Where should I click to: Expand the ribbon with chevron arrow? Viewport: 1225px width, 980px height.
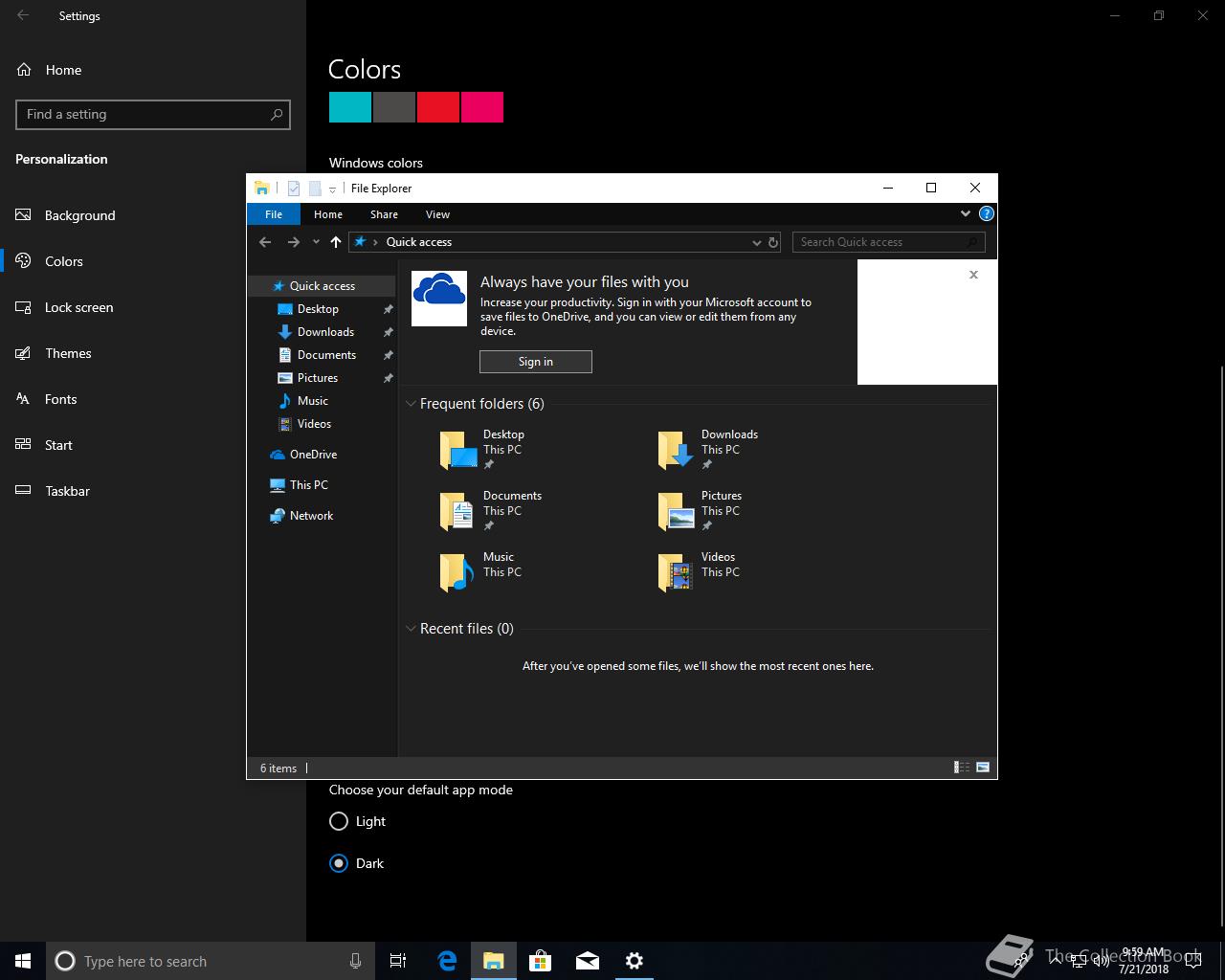click(x=966, y=213)
